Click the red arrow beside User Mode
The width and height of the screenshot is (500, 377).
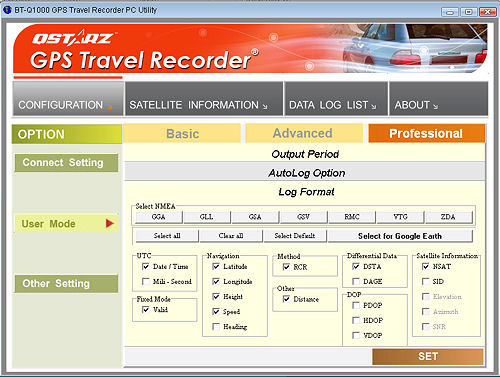[x=110, y=223]
